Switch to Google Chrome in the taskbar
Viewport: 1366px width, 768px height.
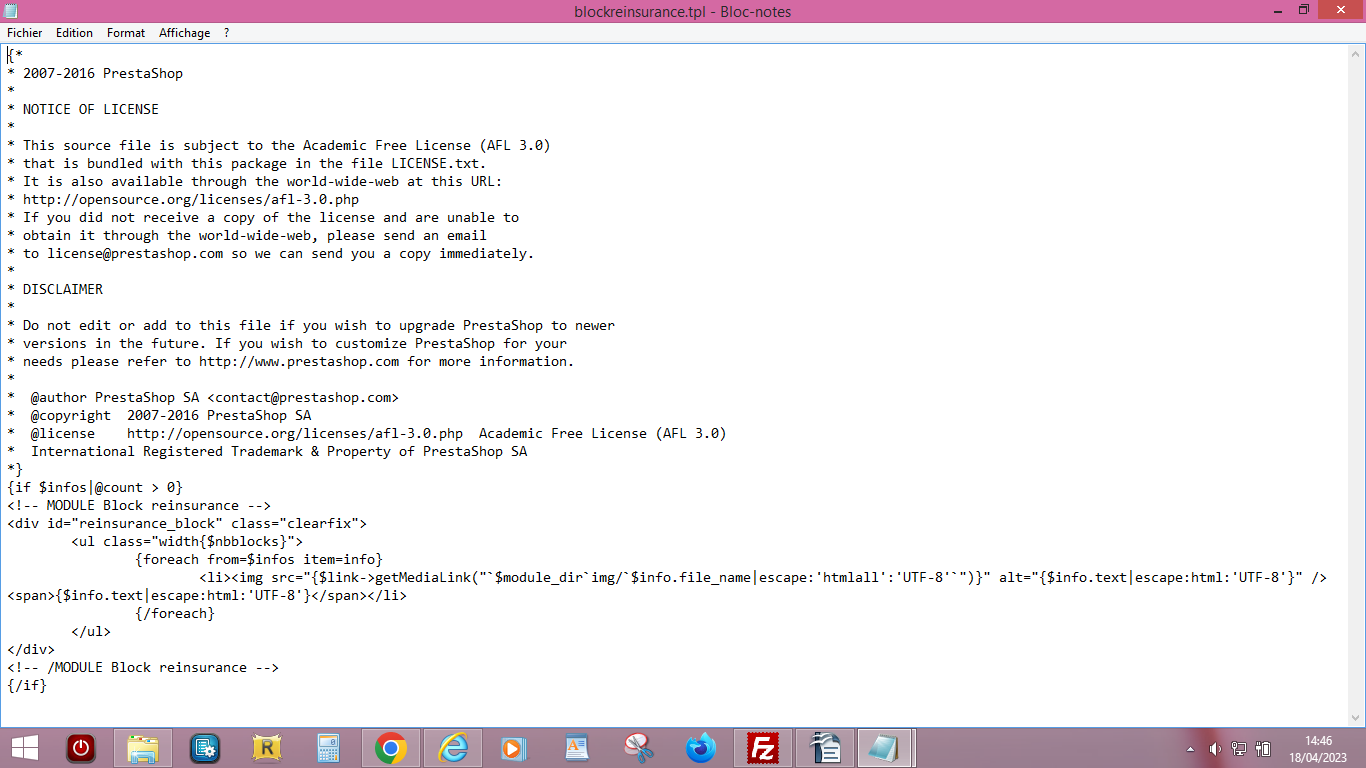click(x=390, y=748)
